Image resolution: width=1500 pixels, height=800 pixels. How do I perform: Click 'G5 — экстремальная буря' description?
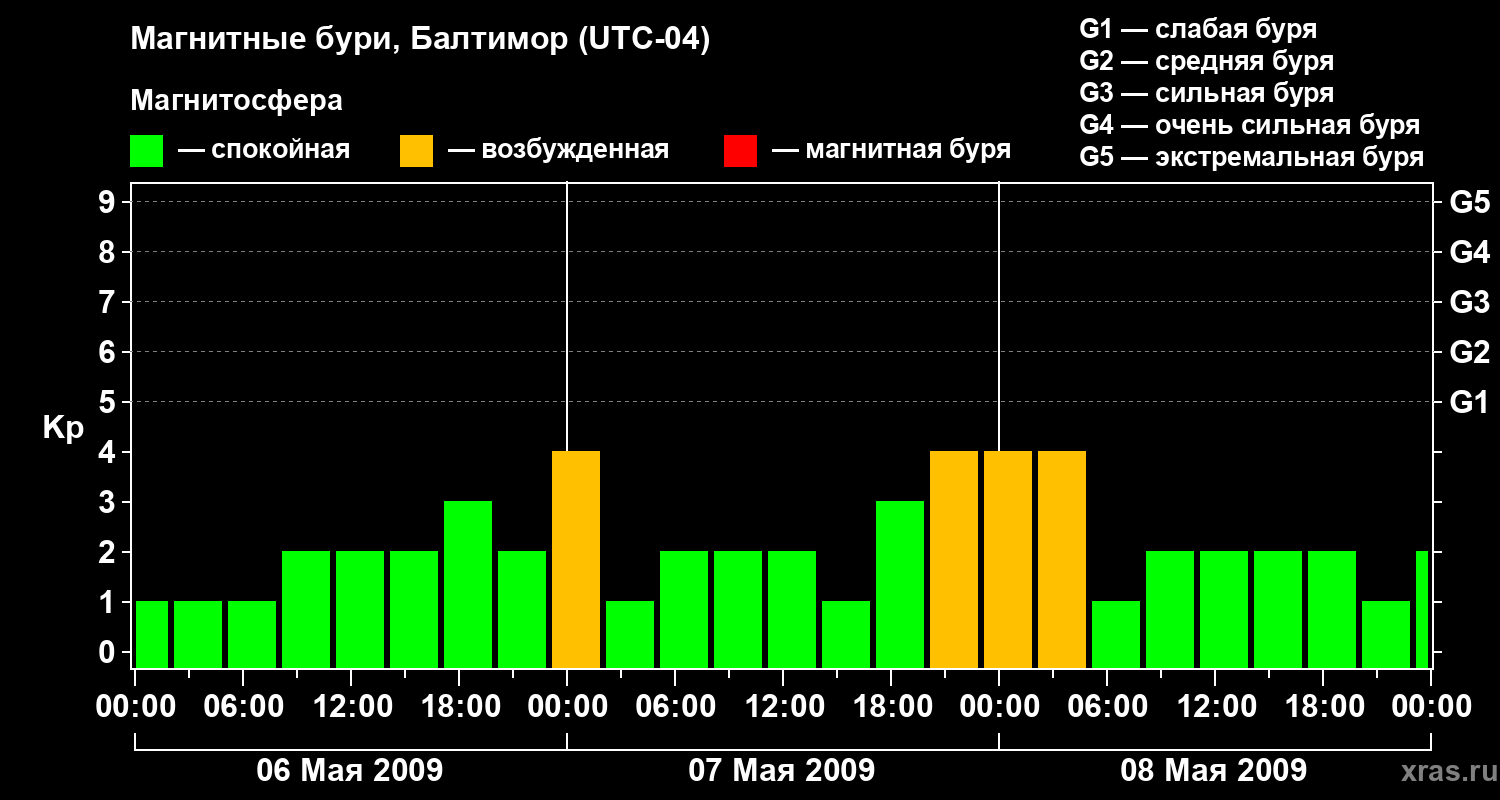pyautogui.click(x=1251, y=157)
